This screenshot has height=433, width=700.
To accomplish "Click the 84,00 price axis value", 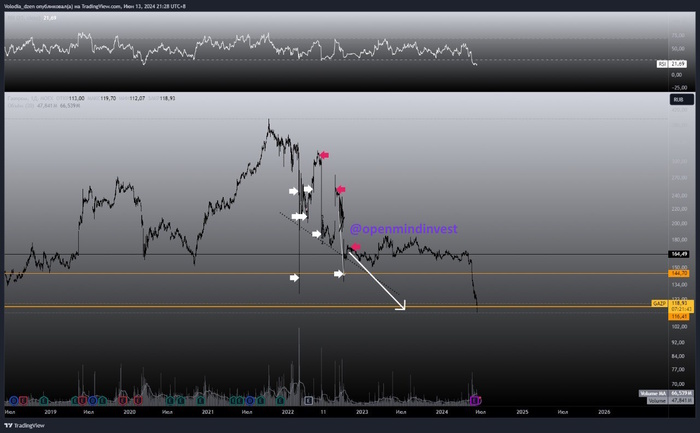I will pyautogui.click(x=678, y=356).
